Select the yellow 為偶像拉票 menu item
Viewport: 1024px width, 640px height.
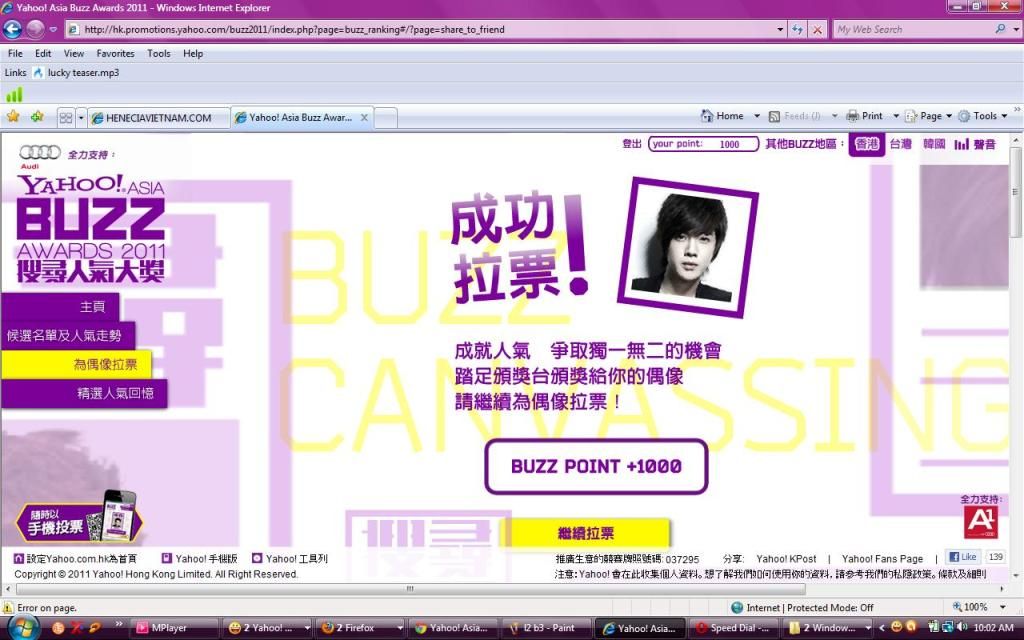(76, 364)
